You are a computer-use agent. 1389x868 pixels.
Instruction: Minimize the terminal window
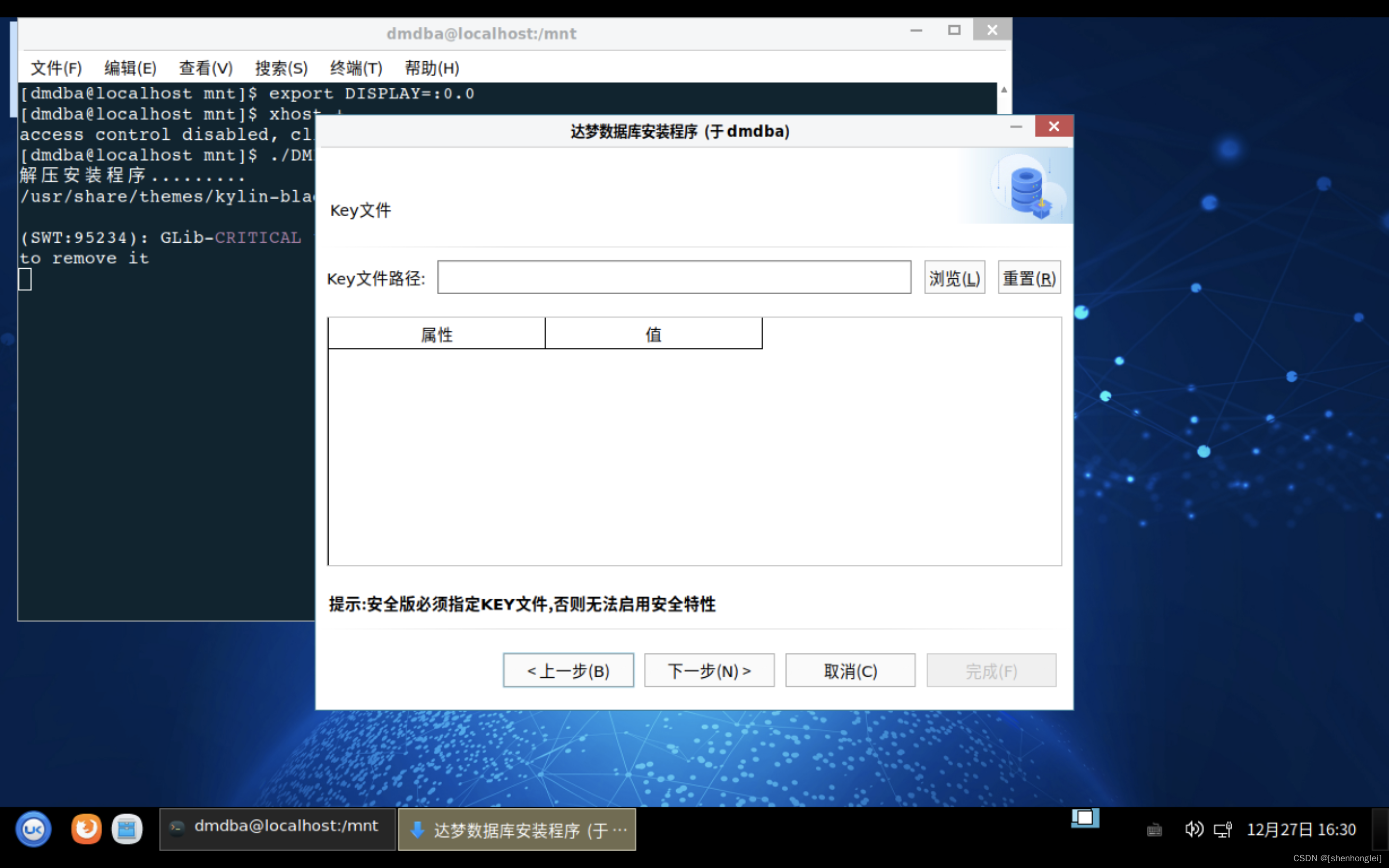(x=916, y=30)
